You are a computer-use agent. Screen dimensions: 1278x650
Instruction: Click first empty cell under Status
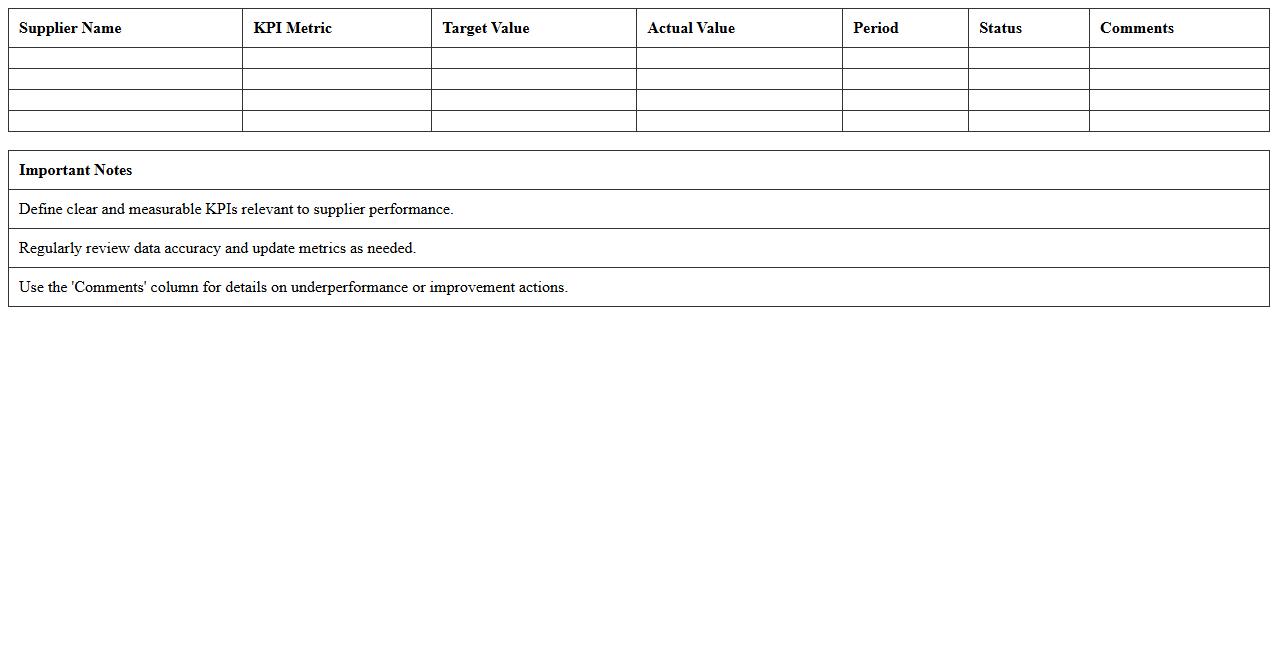pyautogui.click(x=1028, y=58)
